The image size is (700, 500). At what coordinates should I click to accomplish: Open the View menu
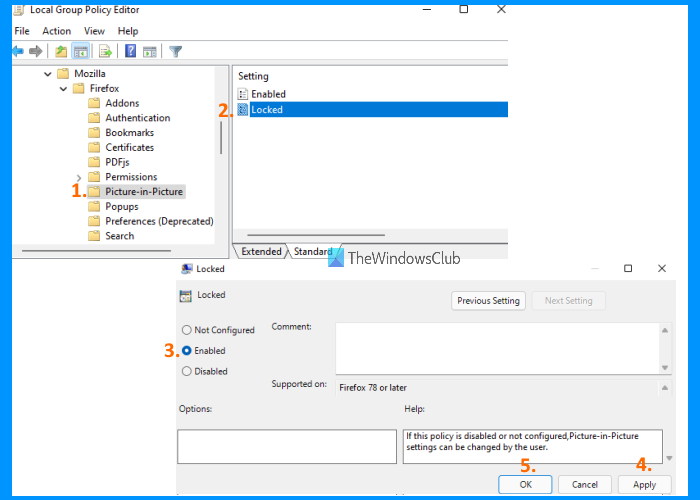click(x=94, y=31)
